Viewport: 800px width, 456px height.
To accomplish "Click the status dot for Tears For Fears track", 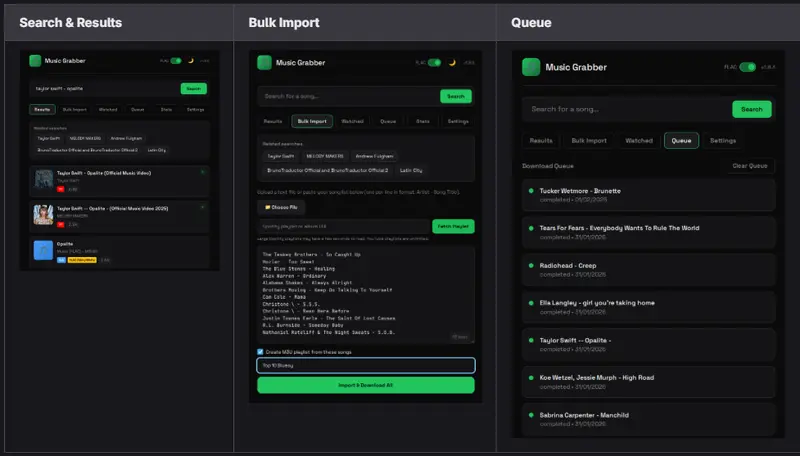I will tap(531, 228).
